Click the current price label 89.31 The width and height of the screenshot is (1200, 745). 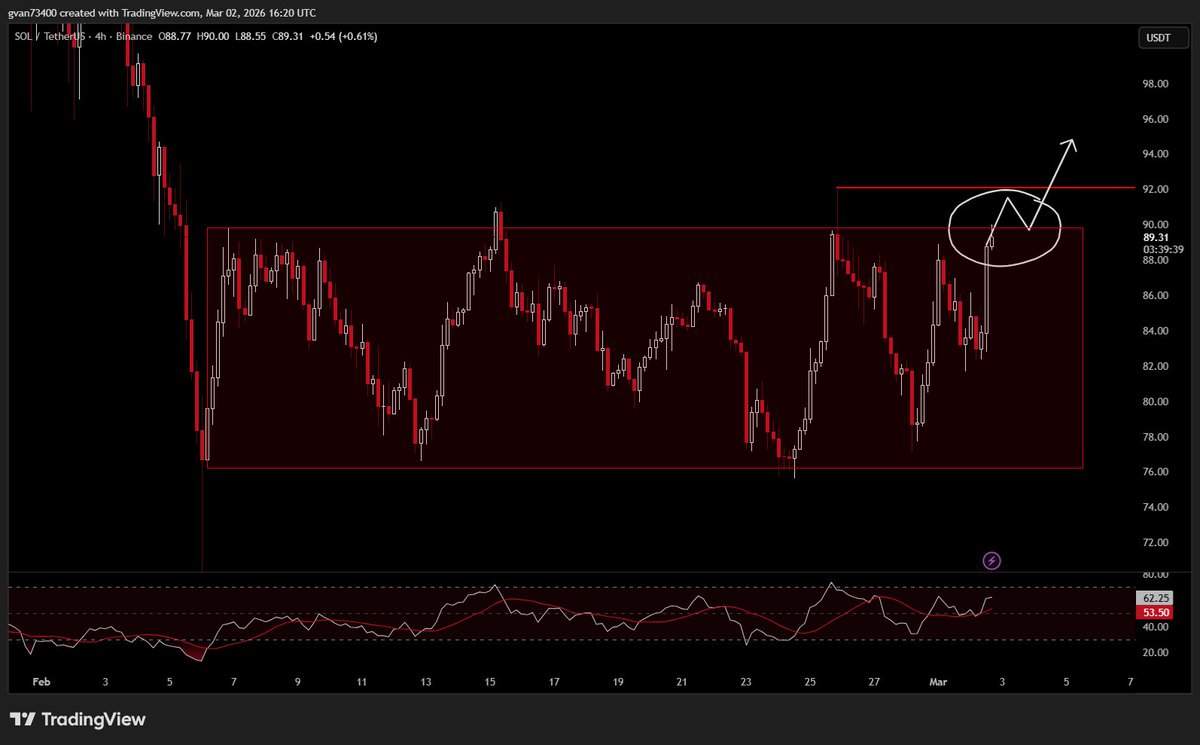(1155, 237)
